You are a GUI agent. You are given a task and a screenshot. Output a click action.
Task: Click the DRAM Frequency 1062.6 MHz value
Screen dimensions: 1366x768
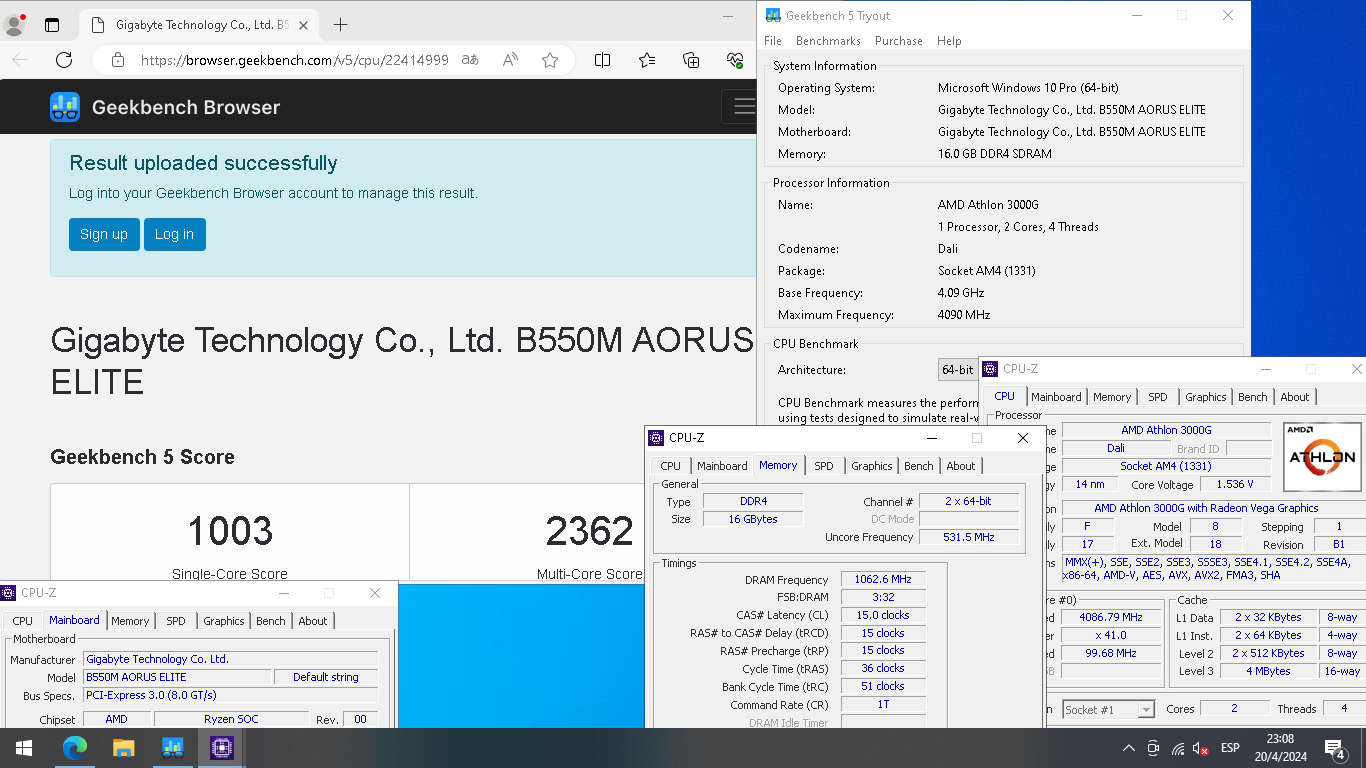883,580
